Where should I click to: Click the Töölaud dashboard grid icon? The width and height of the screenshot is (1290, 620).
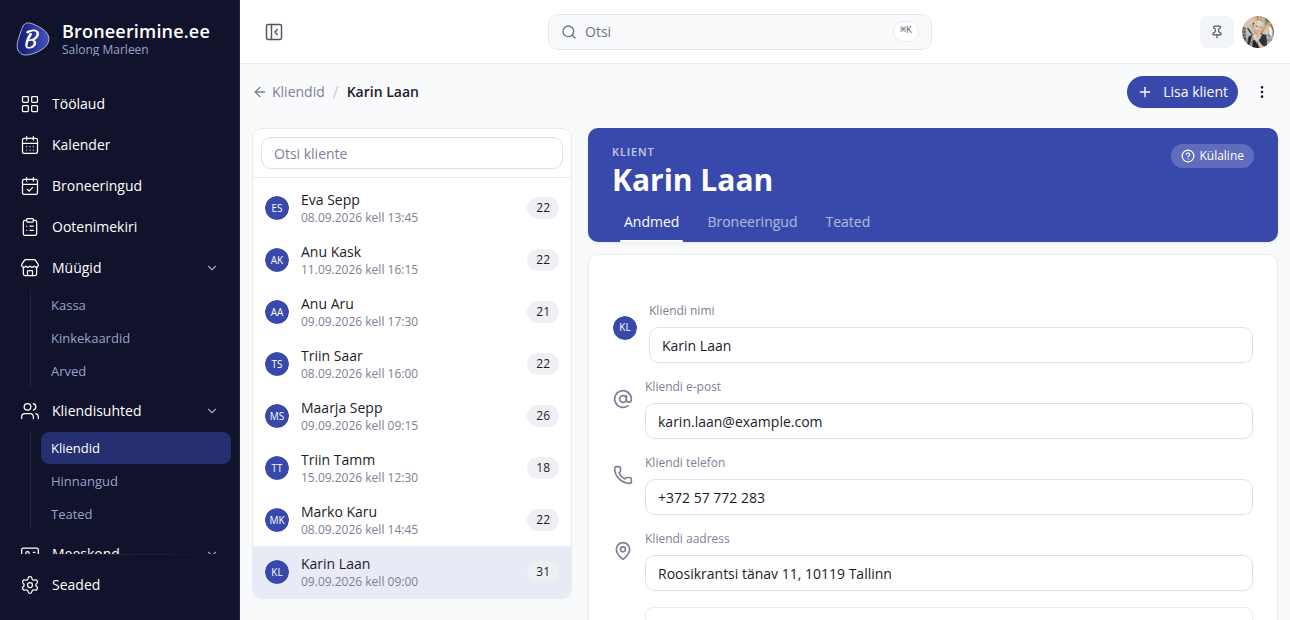point(30,104)
